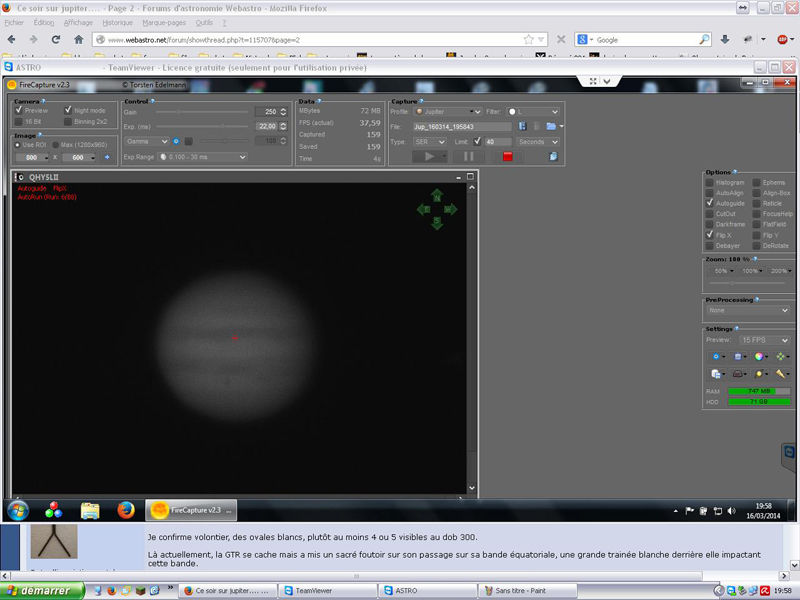Screen dimensions: 800x600
Task: Click the Firefox home button
Action: pyautogui.click(x=79, y=39)
